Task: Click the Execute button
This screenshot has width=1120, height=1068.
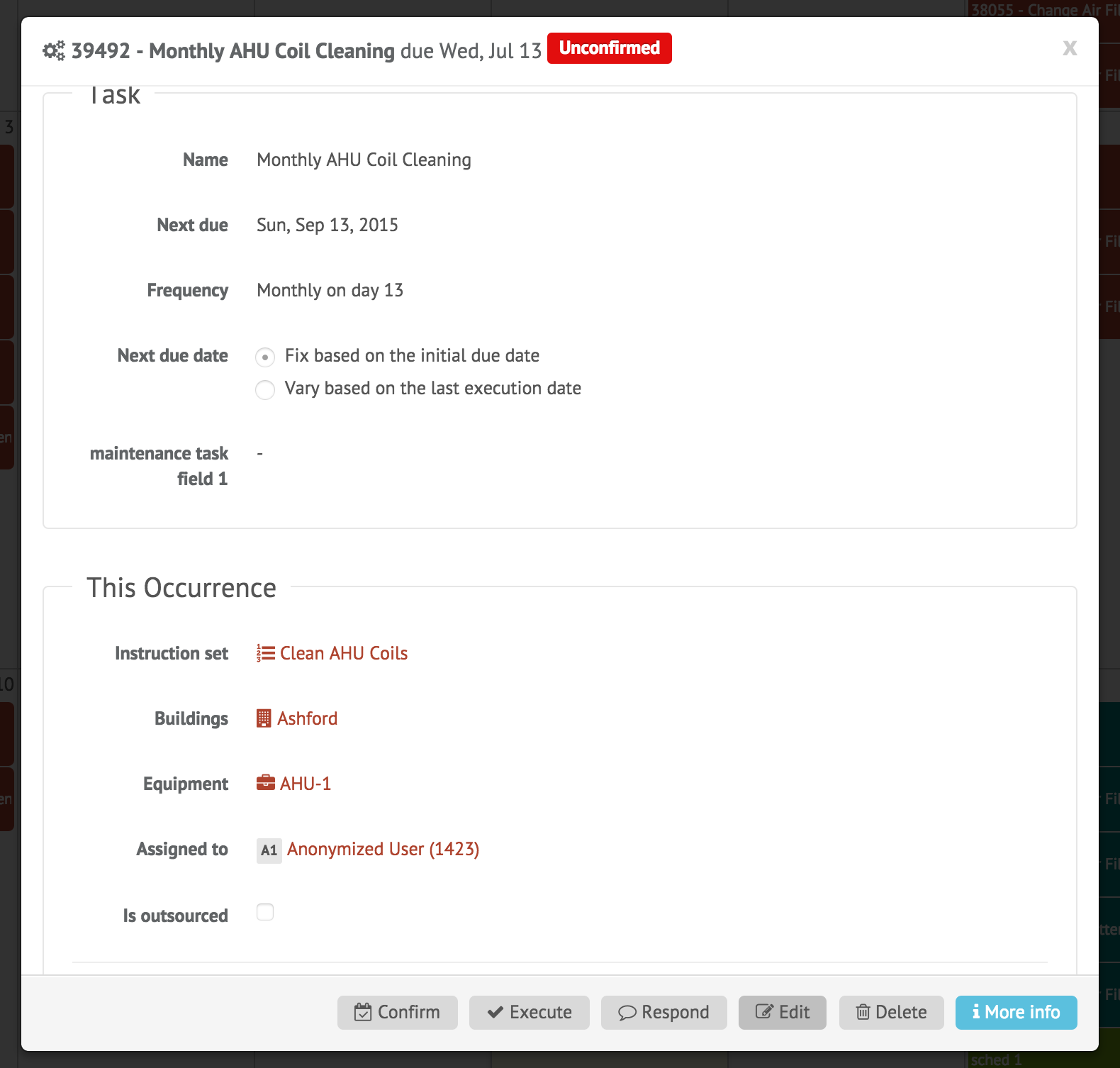Action: pos(530,1013)
